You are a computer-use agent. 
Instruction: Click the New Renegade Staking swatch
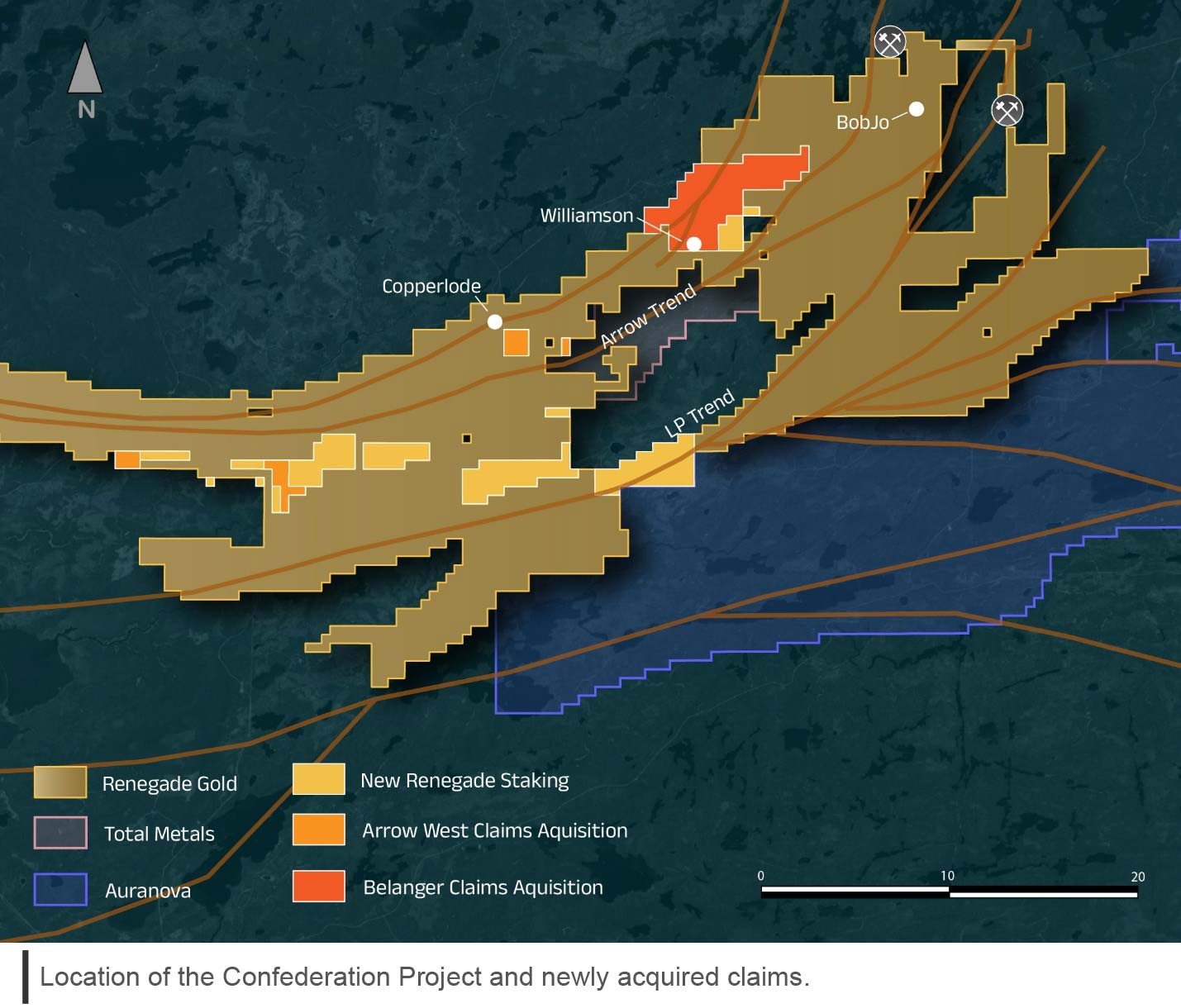pos(320,778)
